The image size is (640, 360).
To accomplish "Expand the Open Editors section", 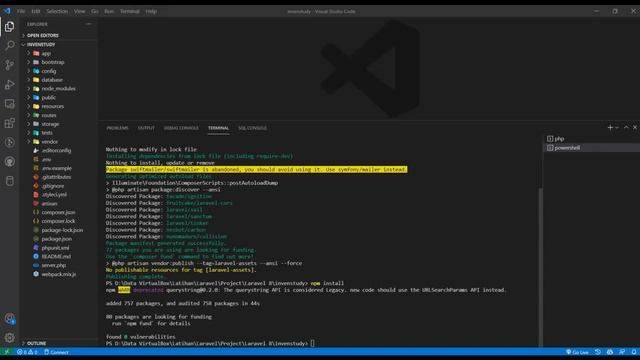I will [x=59, y=36].
